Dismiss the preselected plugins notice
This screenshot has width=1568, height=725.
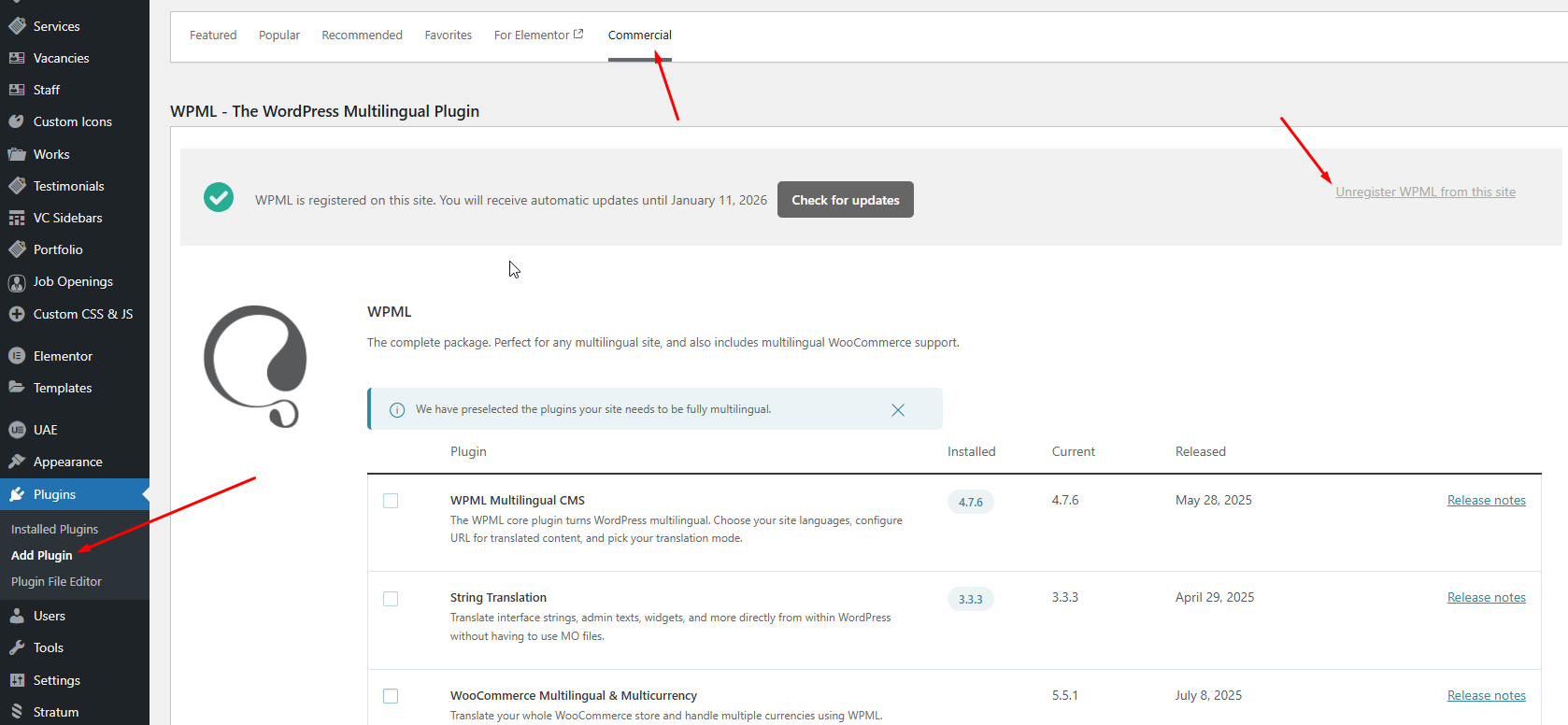(x=898, y=410)
